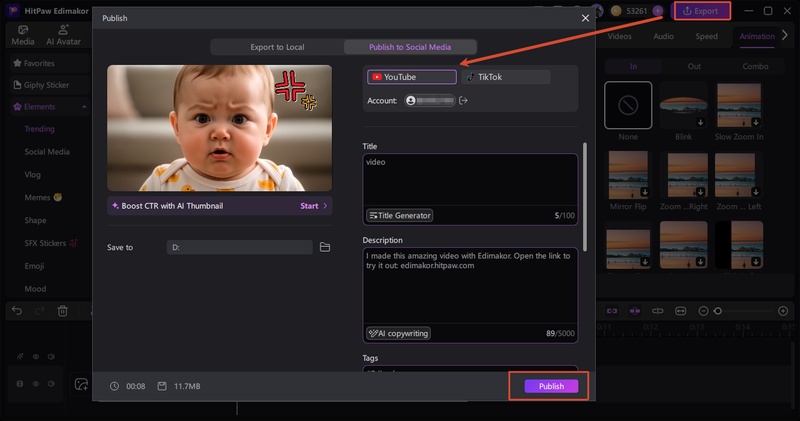Click the Redo icon
The width and height of the screenshot is (800, 421).
coord(39,311)
